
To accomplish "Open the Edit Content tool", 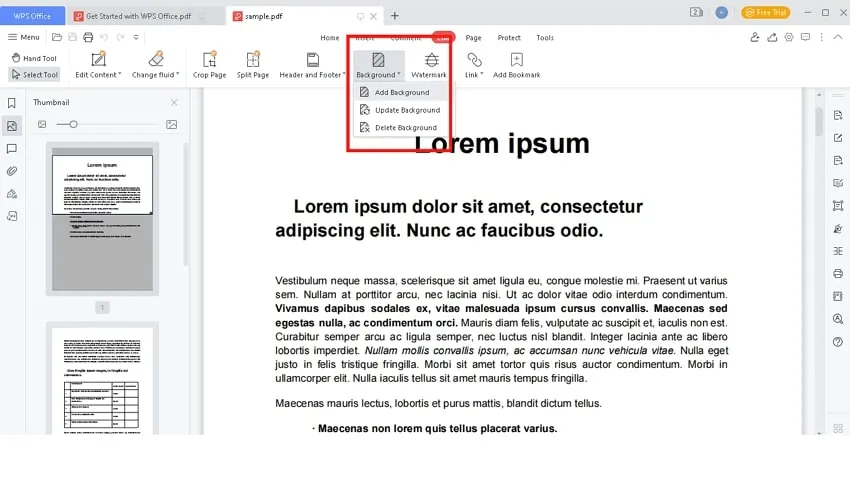I will [x=98, y=65].
